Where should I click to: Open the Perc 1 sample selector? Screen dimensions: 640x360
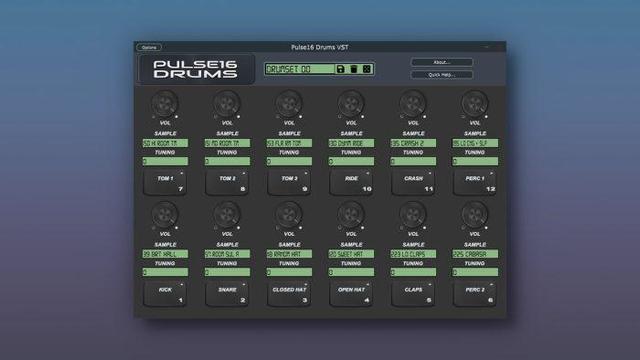(475, 143)
